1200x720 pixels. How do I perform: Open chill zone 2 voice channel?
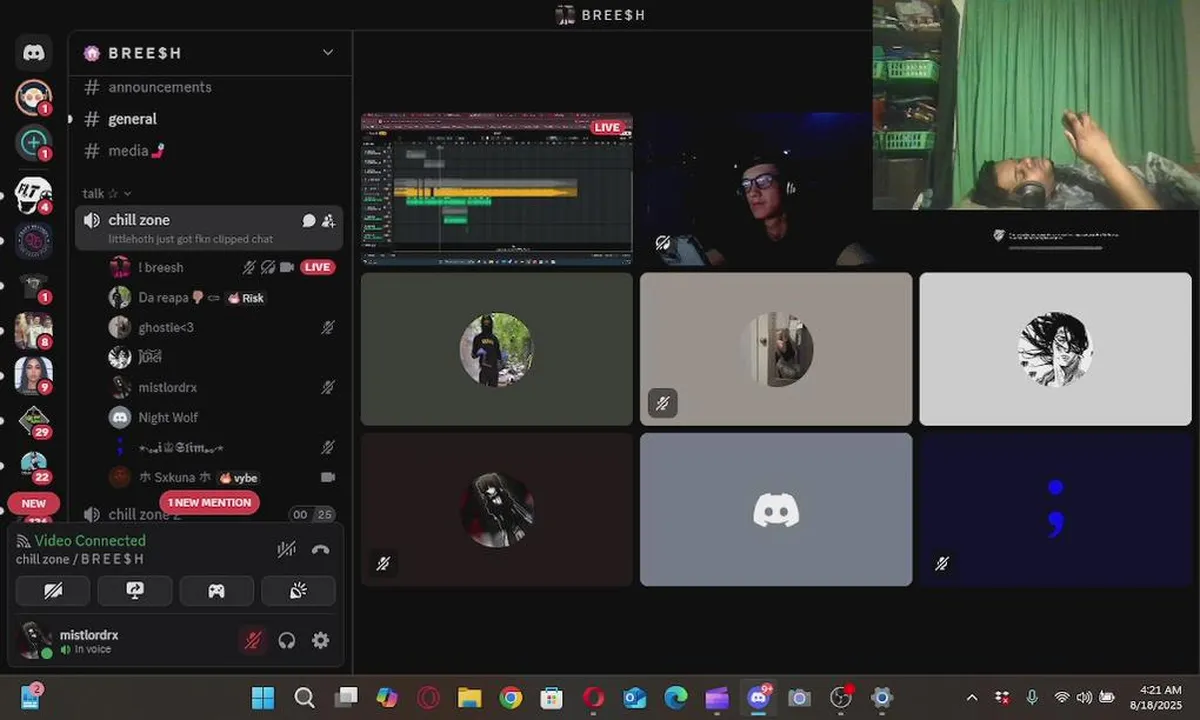(x=145, y=514)
